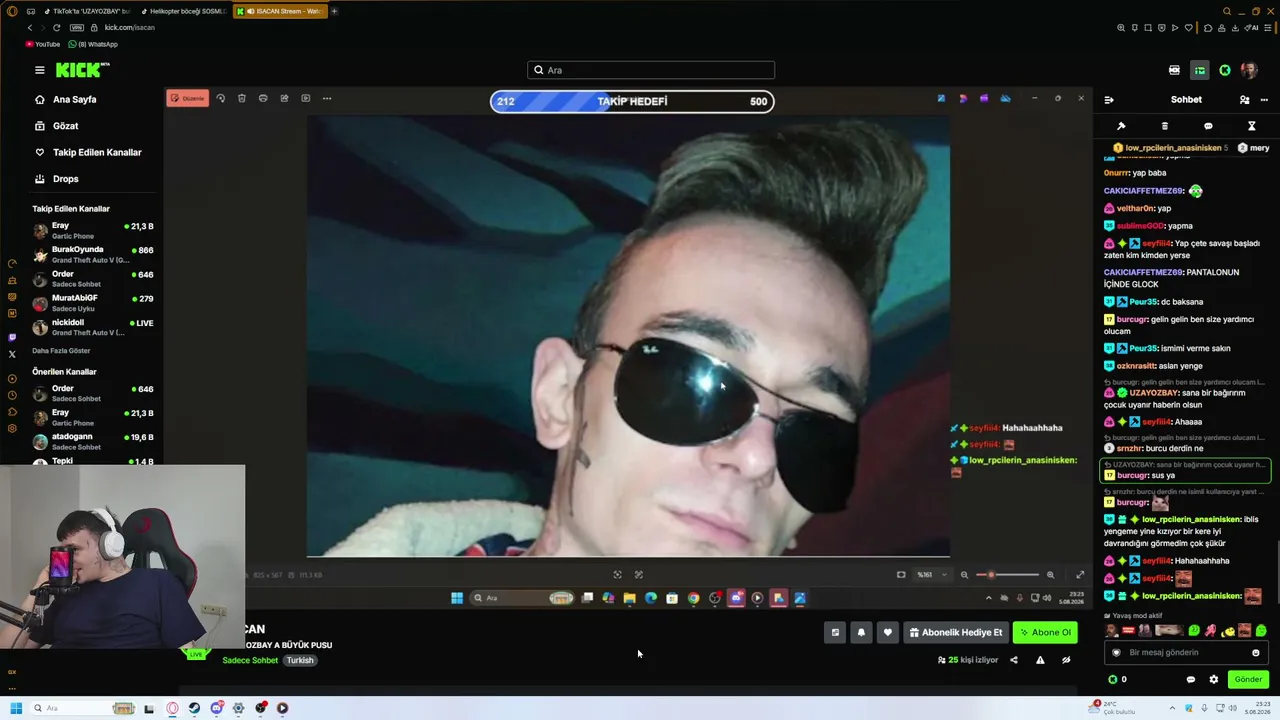Click the speech bubble icon in chat toolbar
The width and height of the screenshot is (1280, 720).
(x=1208, y=126)
